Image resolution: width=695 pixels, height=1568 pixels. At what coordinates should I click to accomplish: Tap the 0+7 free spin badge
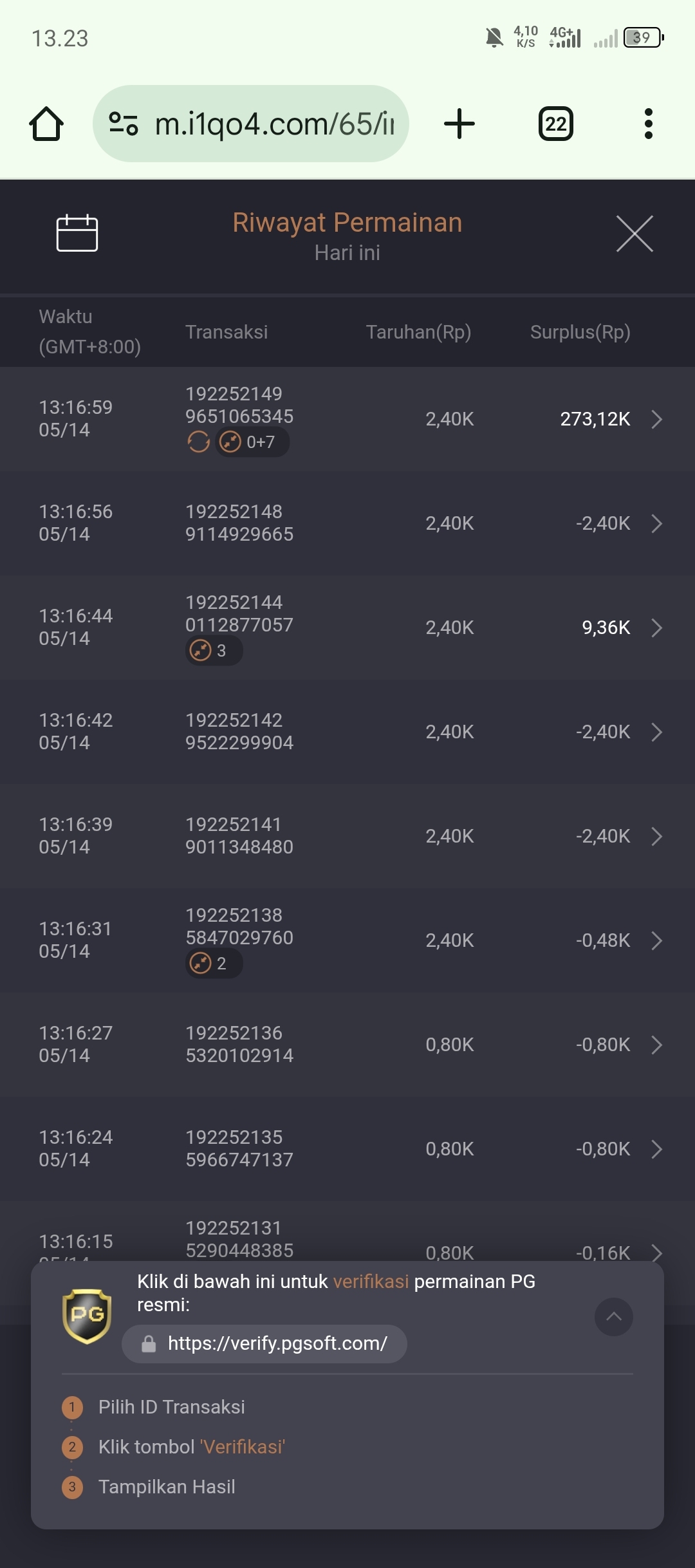point(252,442)
